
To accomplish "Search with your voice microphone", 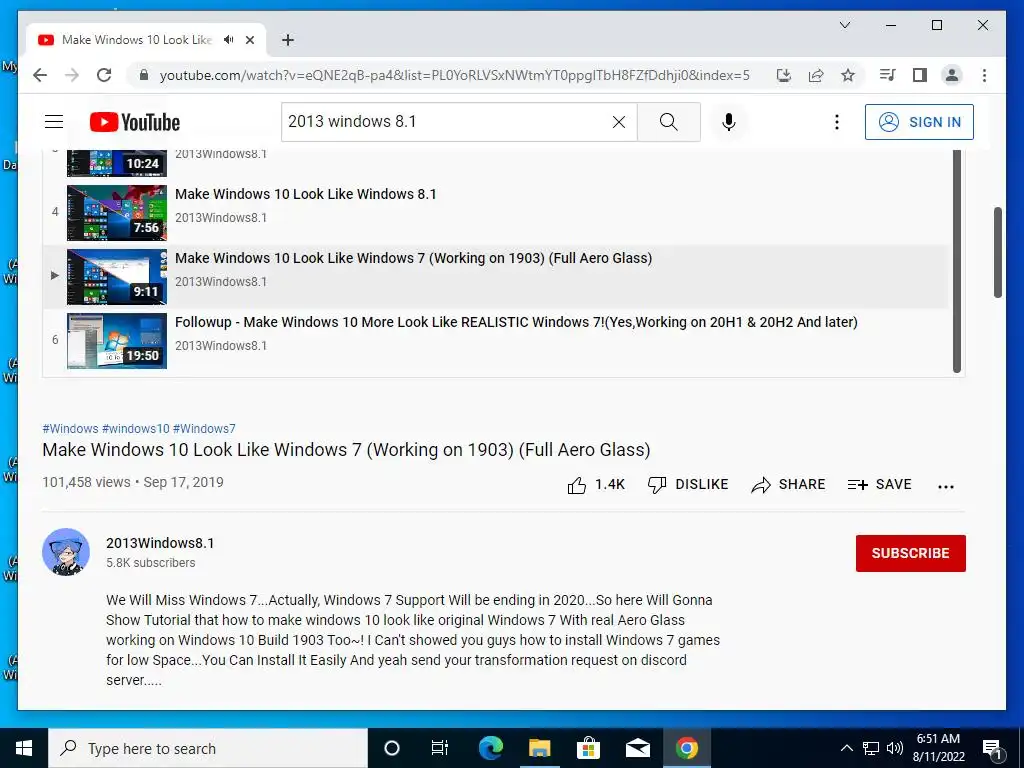I will tap(729, 121).
